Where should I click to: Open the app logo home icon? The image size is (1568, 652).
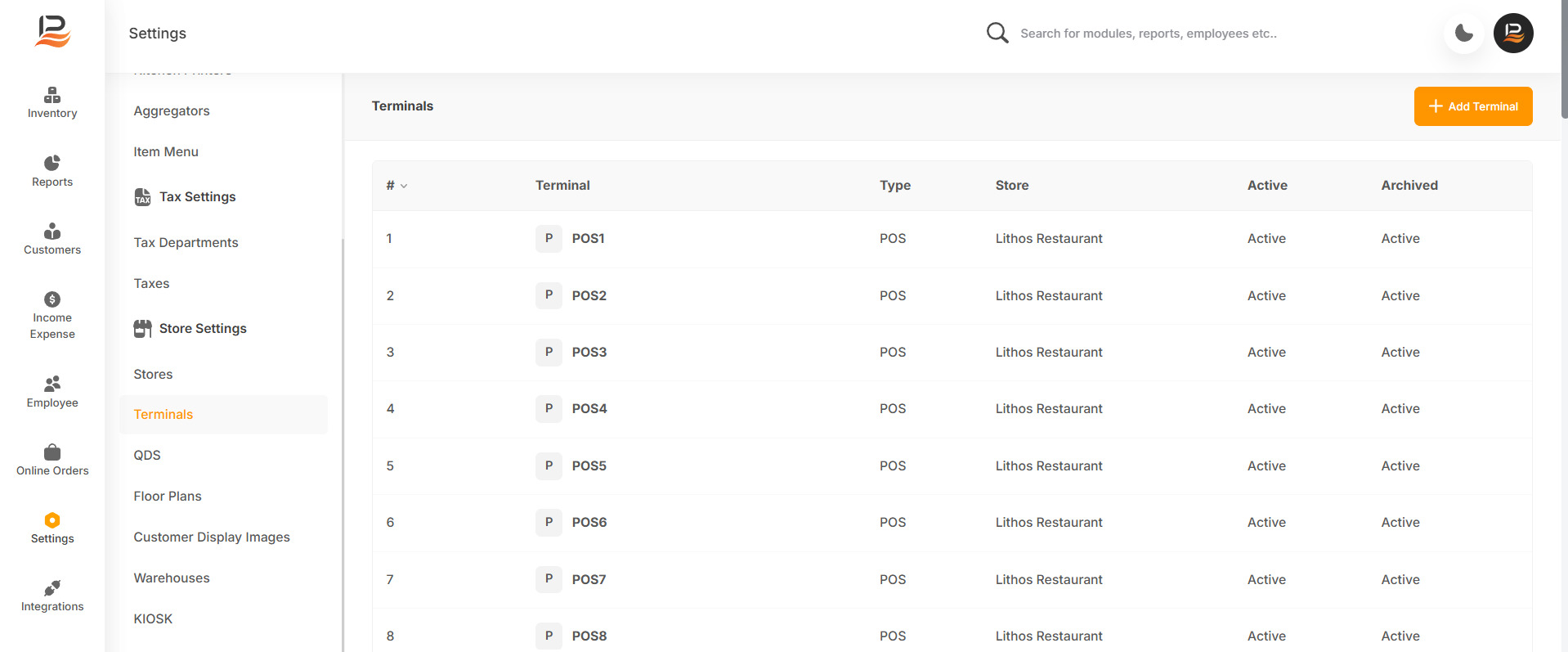[53, 31]
